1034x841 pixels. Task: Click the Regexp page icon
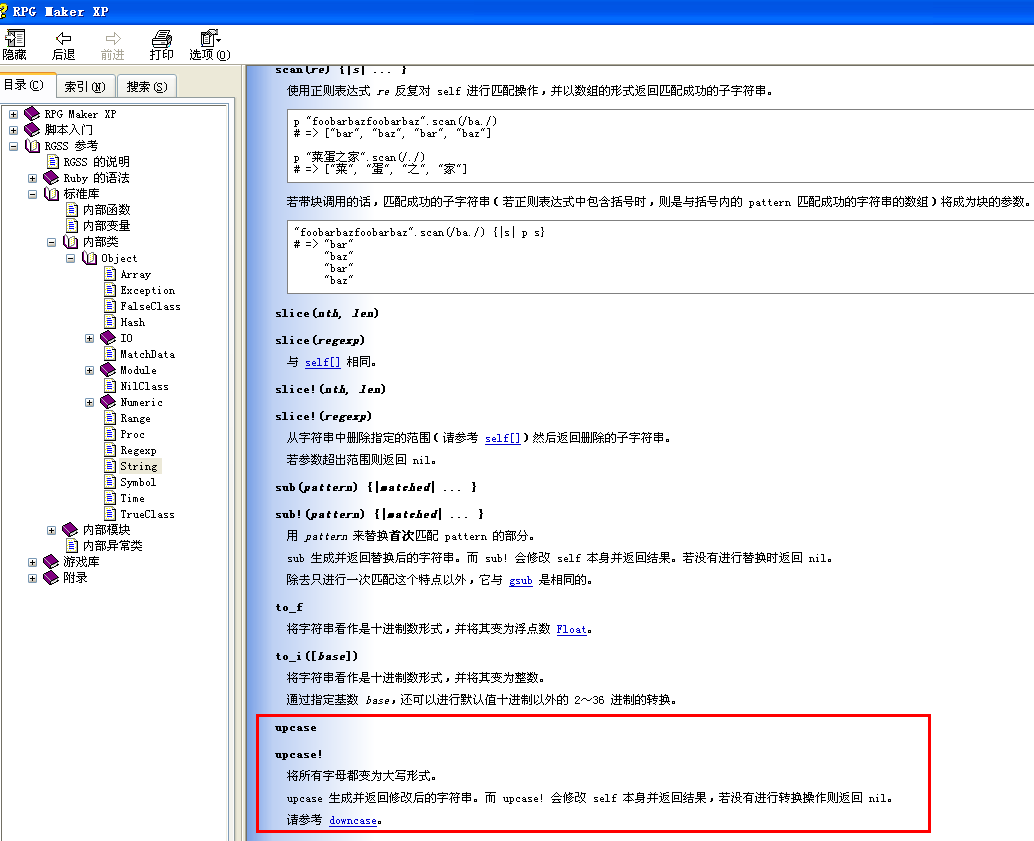[x=110, y=450]
